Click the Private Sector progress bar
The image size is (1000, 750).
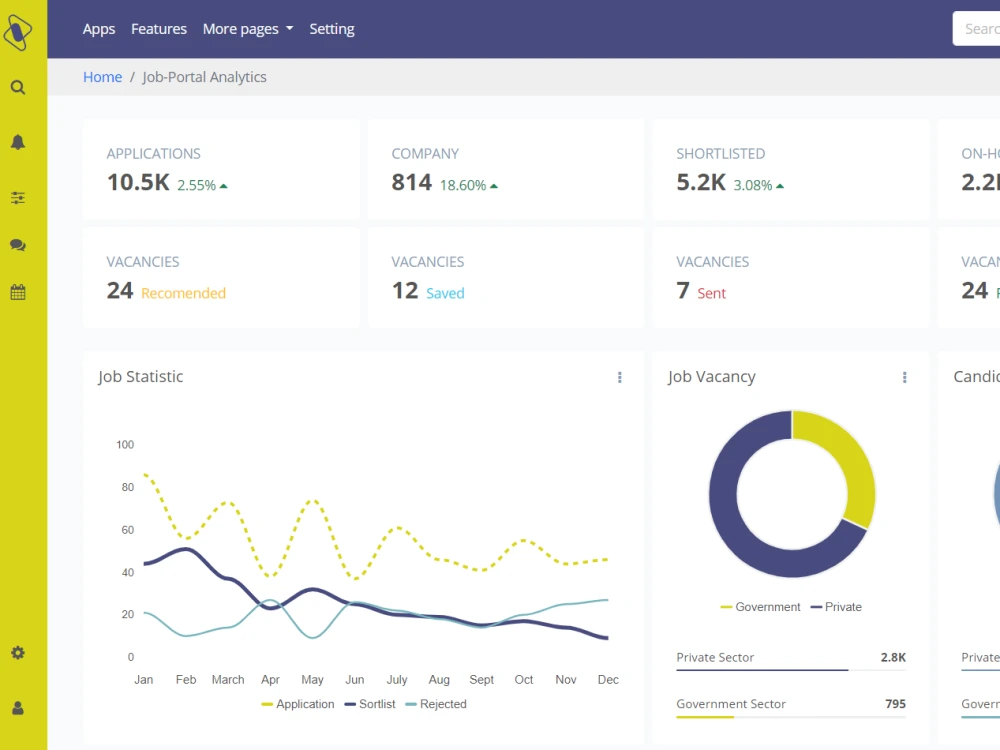pos(791,670)
